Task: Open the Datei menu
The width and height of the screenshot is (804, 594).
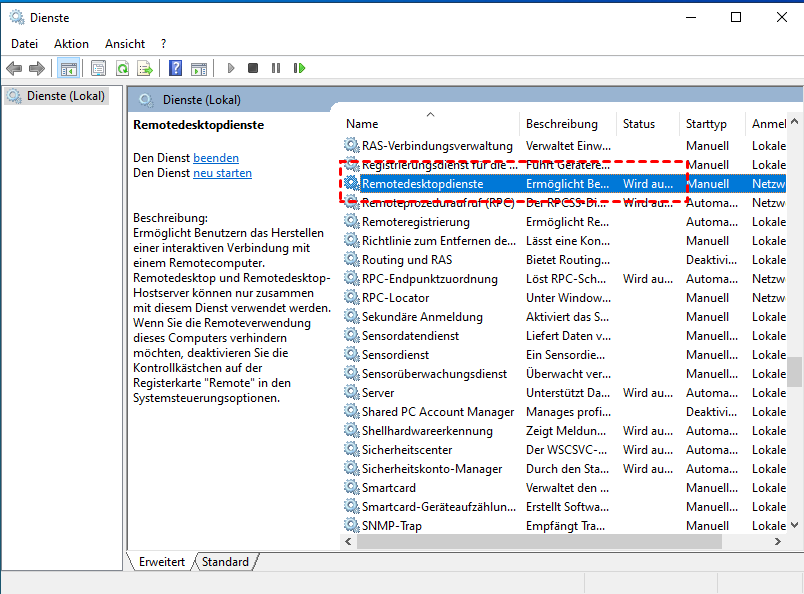Action: pos(24,44)
